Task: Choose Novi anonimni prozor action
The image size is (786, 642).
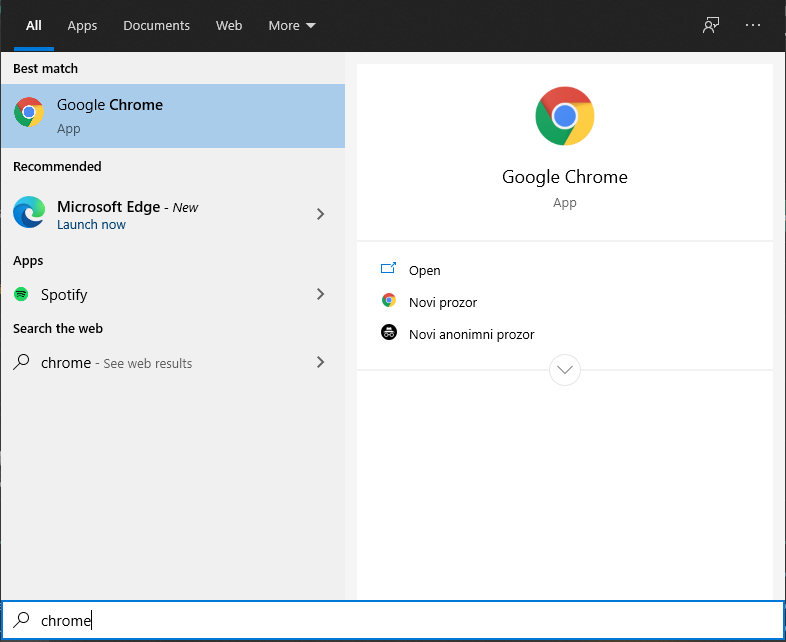Action: (471, 334)
